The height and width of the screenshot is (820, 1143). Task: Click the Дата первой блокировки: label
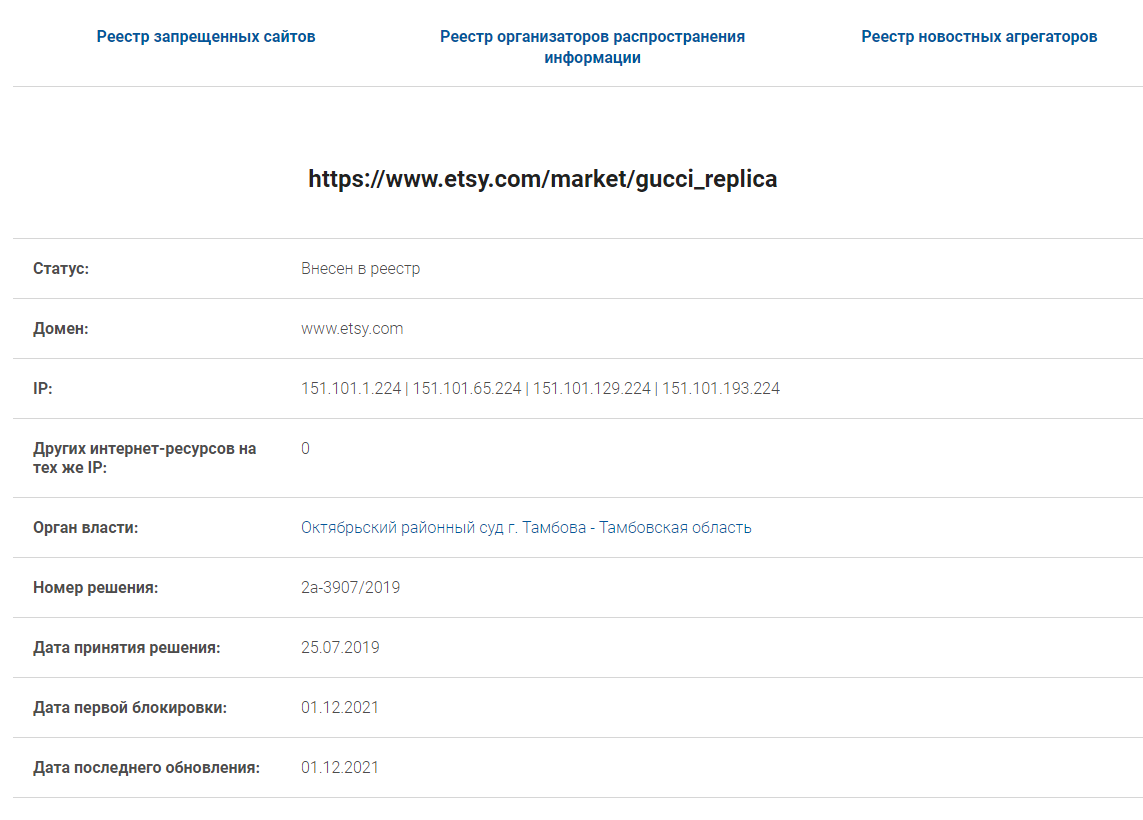pos(130,707)
